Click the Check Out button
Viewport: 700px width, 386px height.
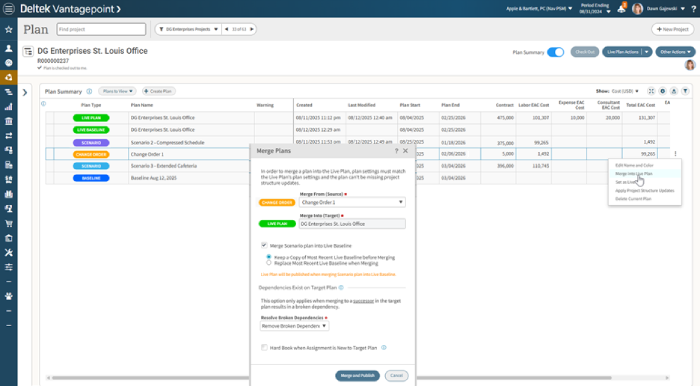(x=584, y=52)
